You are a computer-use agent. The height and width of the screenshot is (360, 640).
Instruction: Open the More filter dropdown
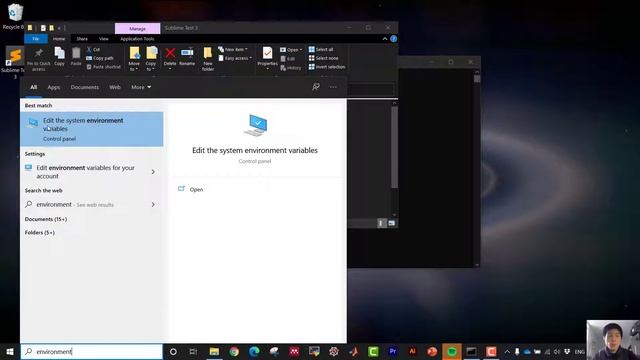click(x=141, y=87)
